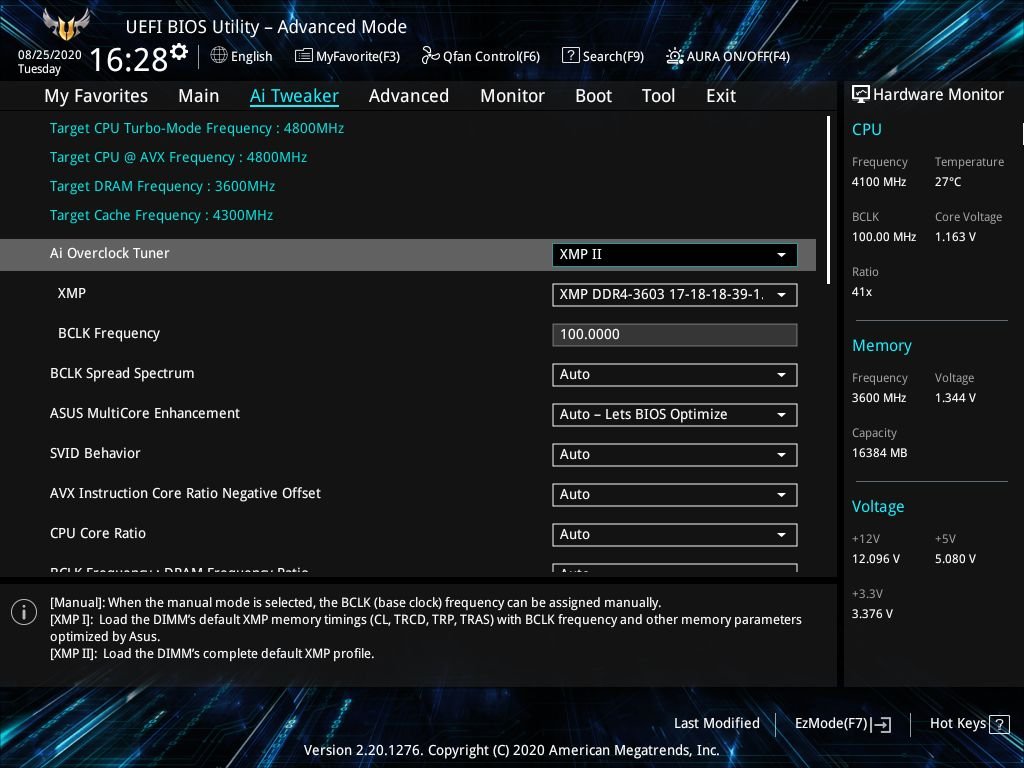Go to the Boot tab
This screenshot has width=1024, height=768.
coord(594,96)
